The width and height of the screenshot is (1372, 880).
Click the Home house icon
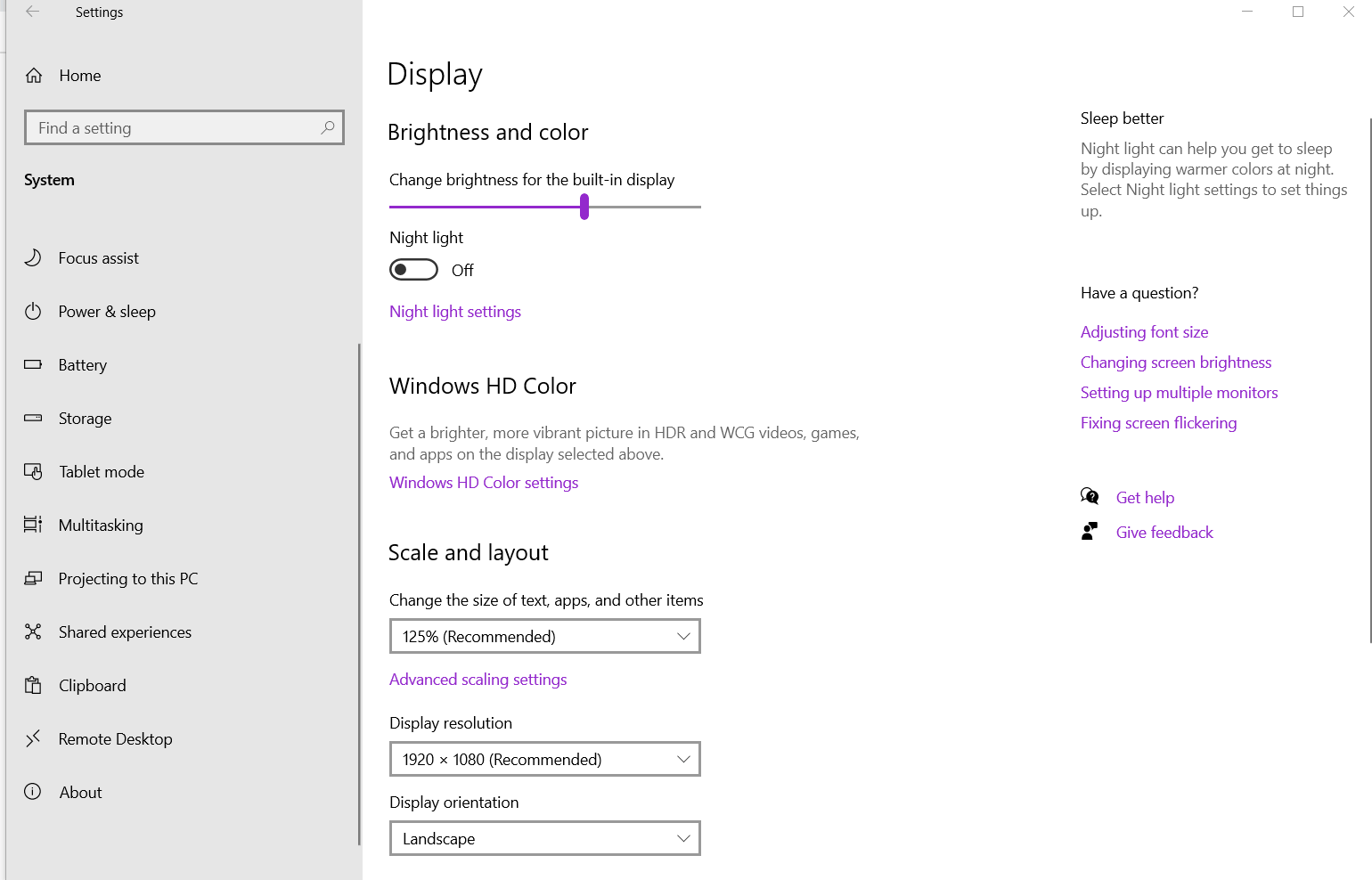[x=34, y=76]
